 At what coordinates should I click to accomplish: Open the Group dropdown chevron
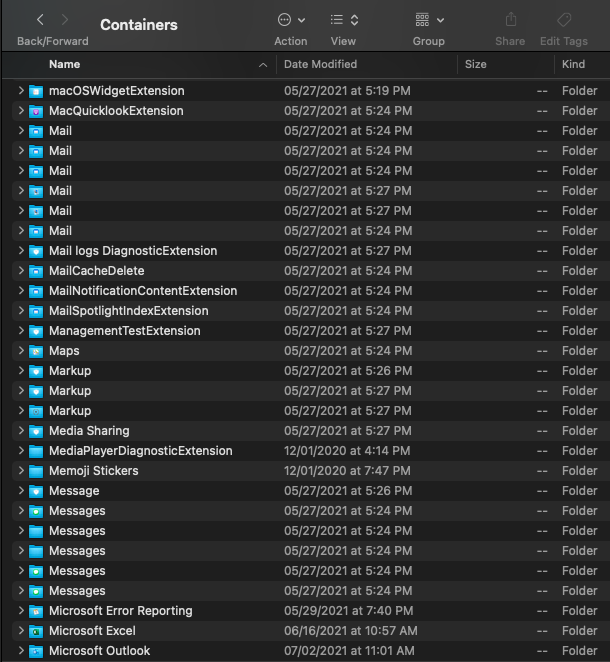pyautogui.click(x=440, y=20)
